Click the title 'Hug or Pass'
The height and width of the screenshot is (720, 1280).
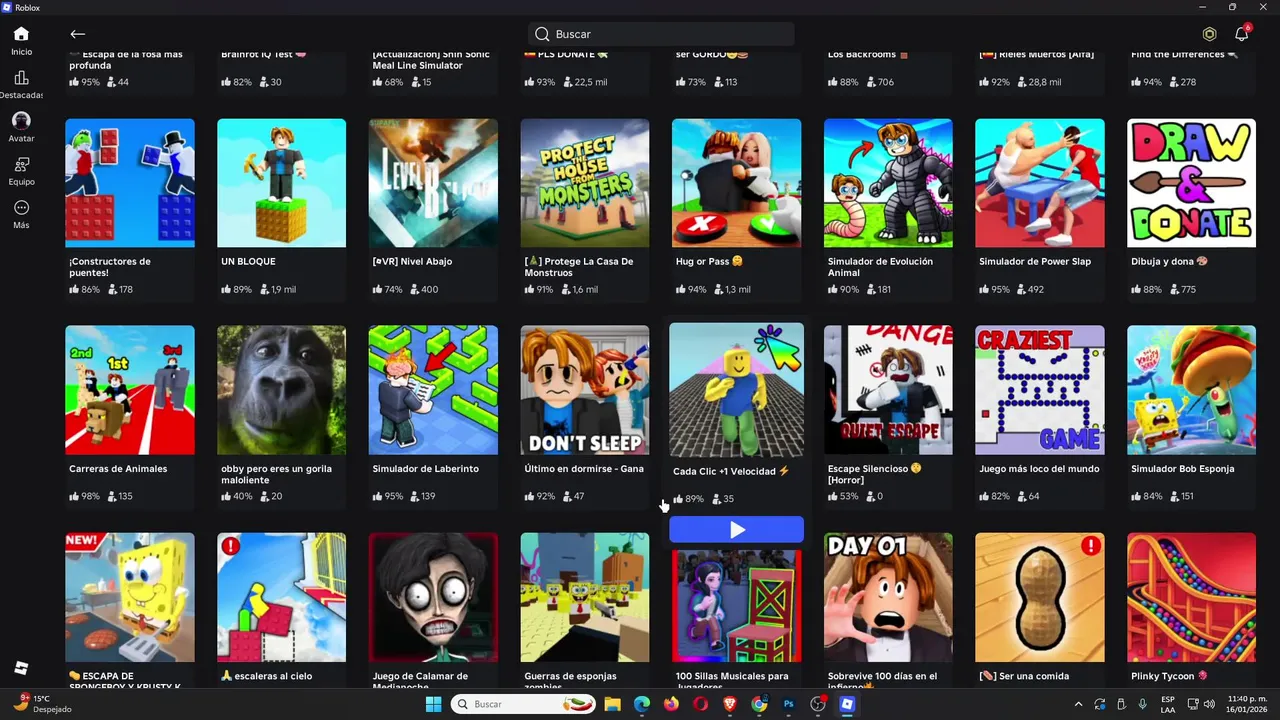[709, 262]
